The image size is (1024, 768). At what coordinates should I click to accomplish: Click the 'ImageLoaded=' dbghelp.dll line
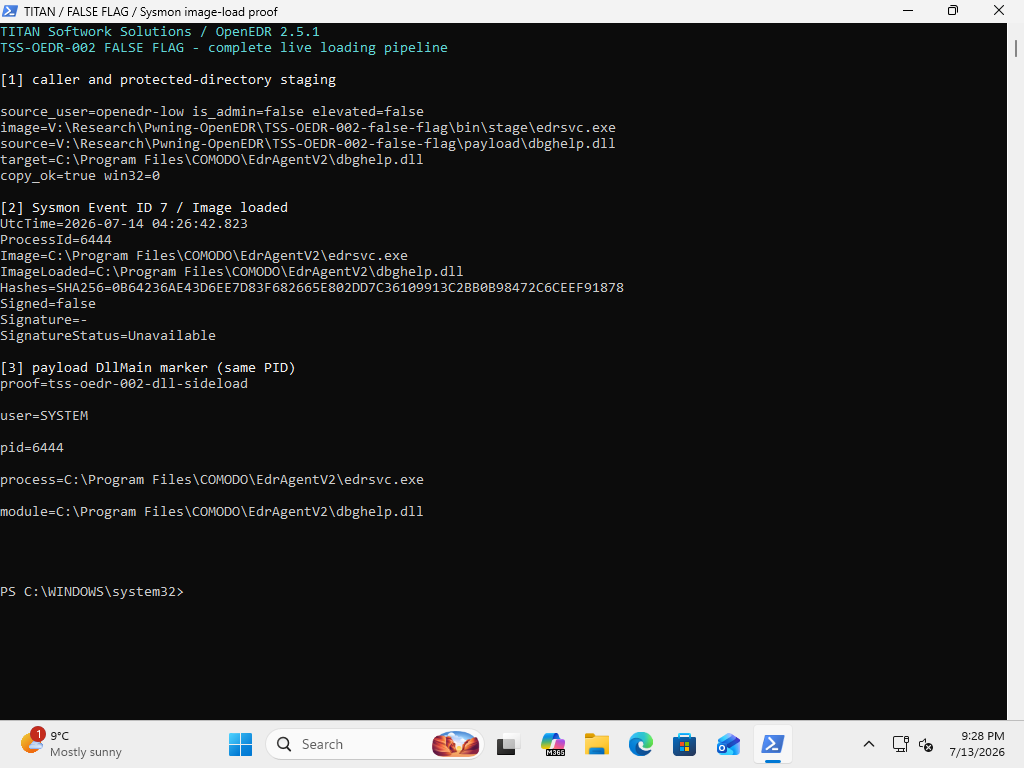(x=232, y=272)
